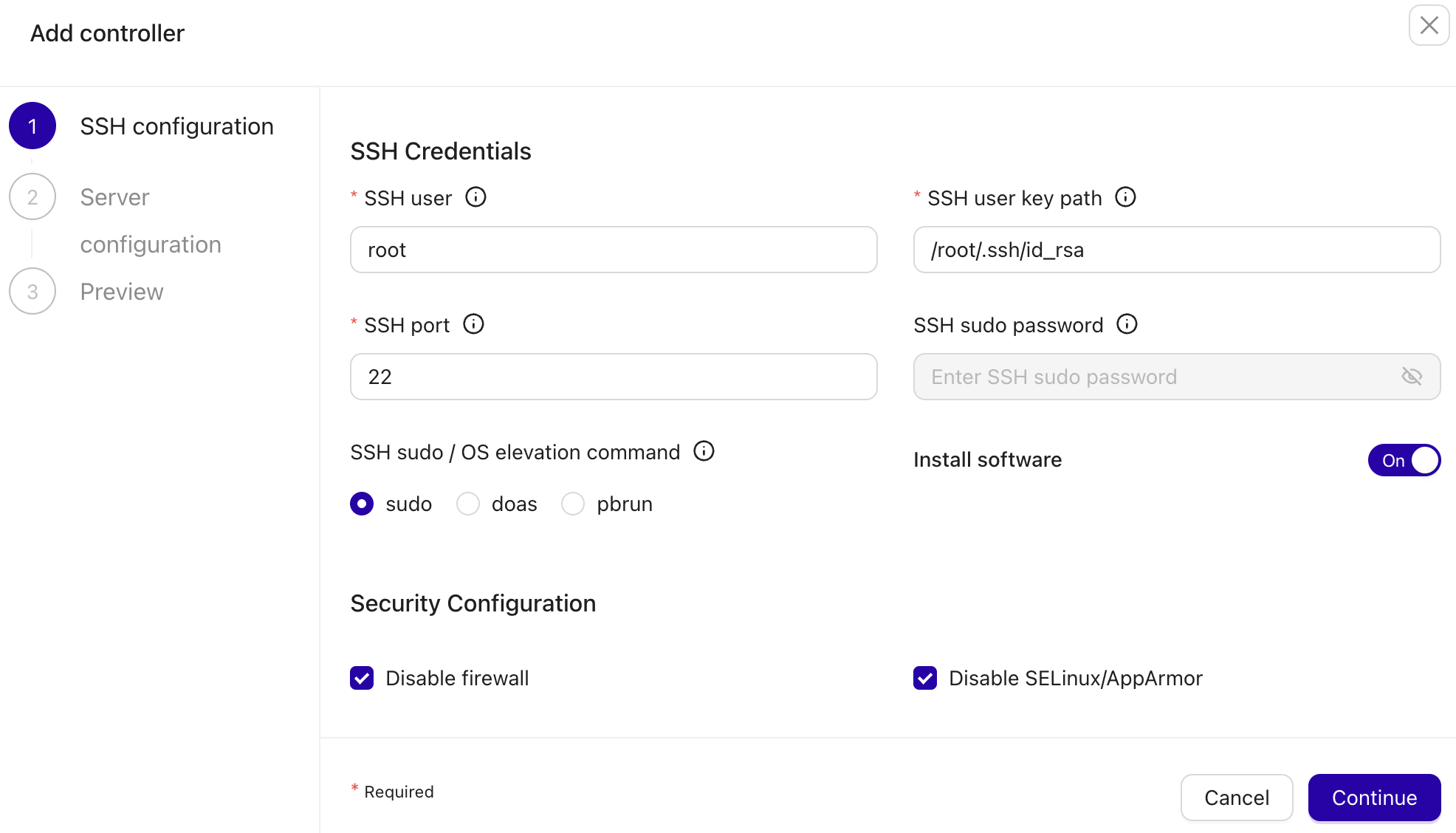Open the SSH port info tooltip
This screenshot has height=833, width=1456.
(x=473, y=323)
